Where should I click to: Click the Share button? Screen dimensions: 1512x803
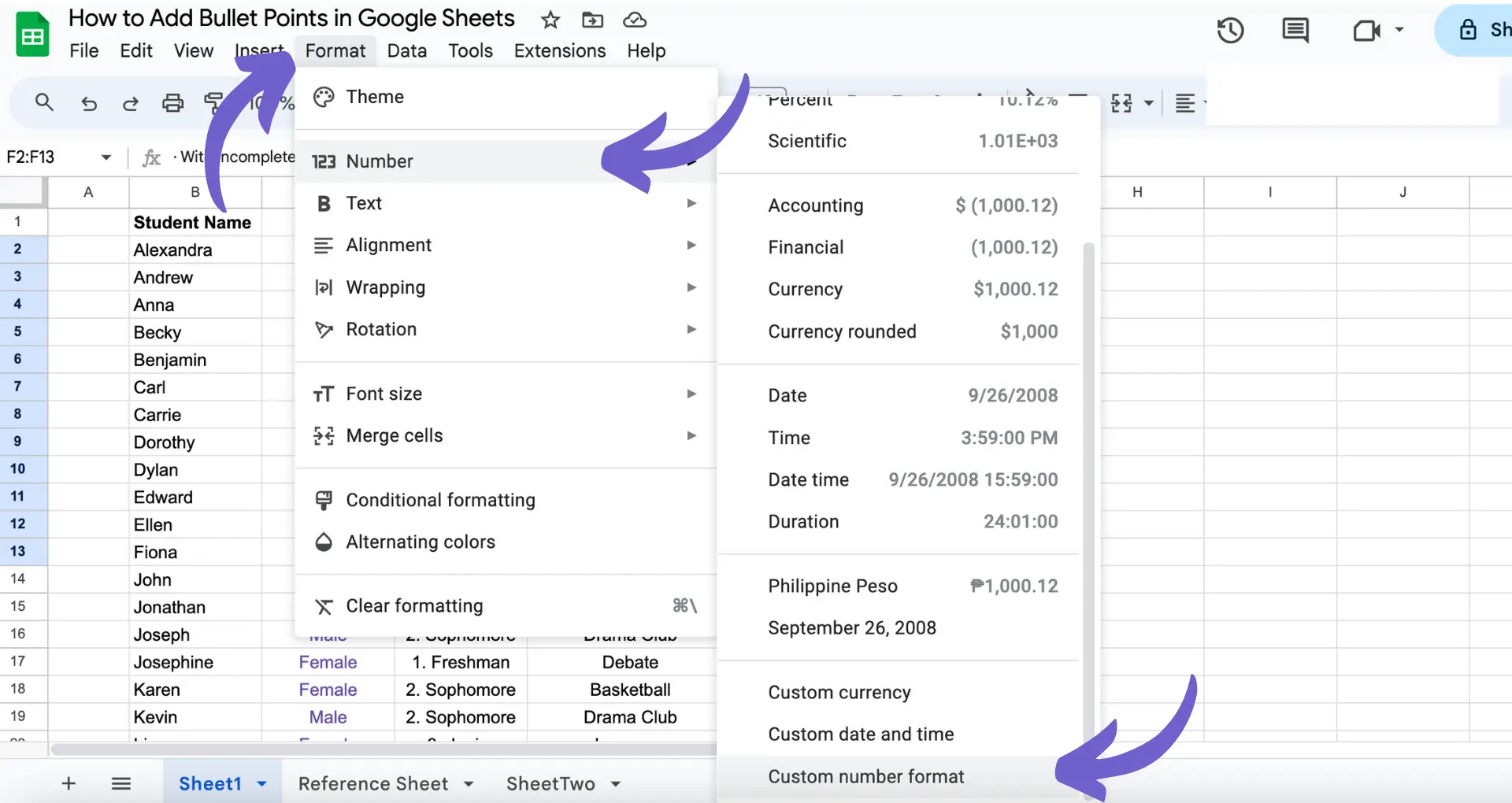click(1474, 30)
